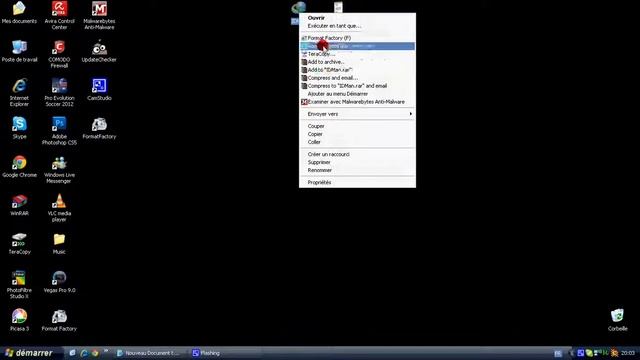Open Mes documents desktop icon
This screenshot has height=360, width=640.
point(19,12)
